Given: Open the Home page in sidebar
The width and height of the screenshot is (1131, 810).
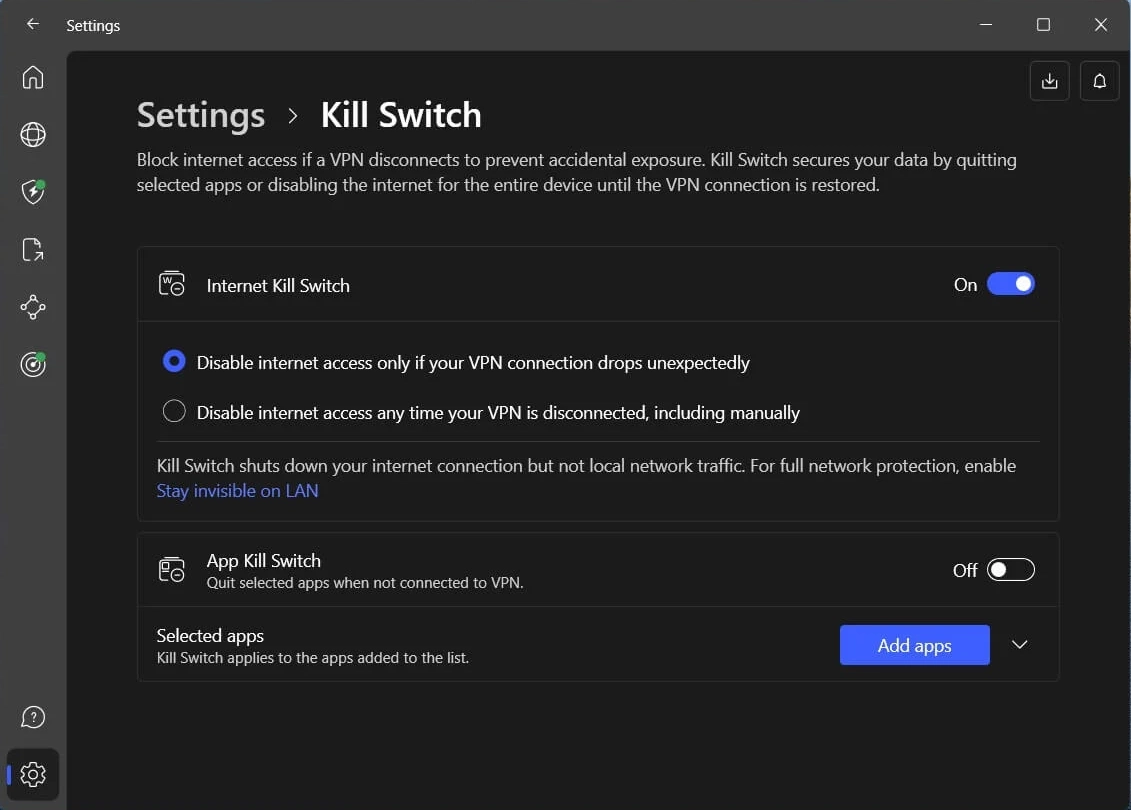Looking at the screenshot, I should click(33, 77).
